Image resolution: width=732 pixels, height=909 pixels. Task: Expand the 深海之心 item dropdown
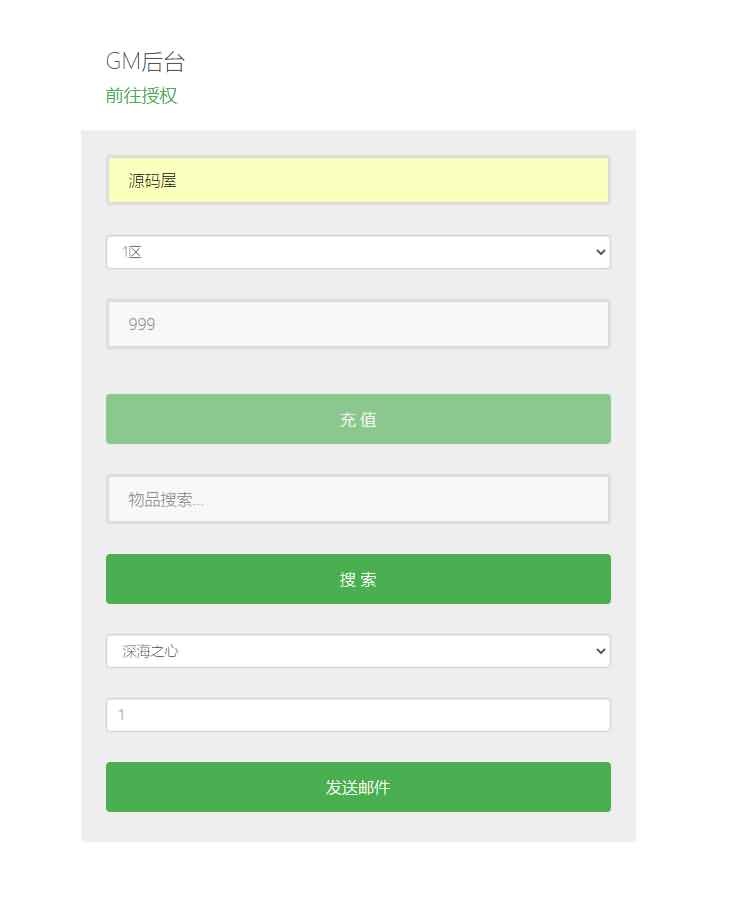(358, 651)
